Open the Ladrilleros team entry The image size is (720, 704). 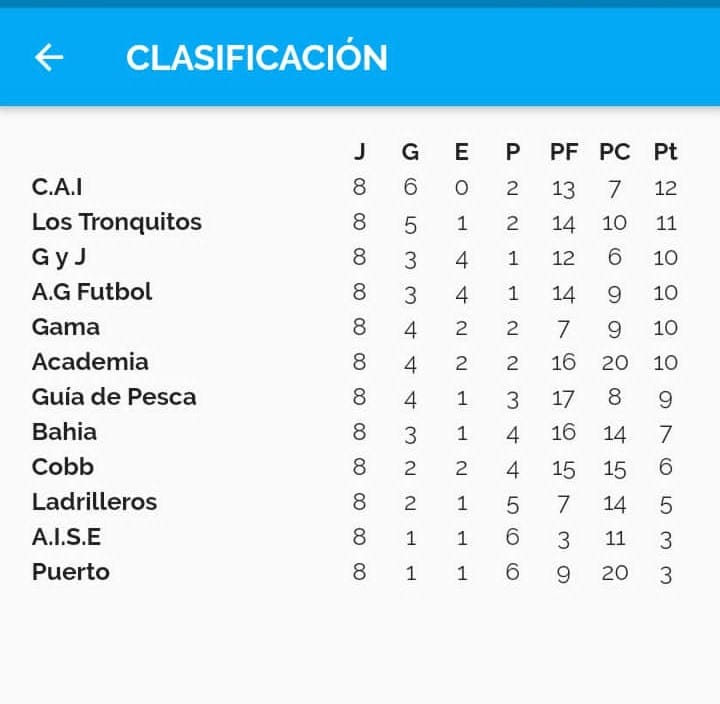[94, 502]
